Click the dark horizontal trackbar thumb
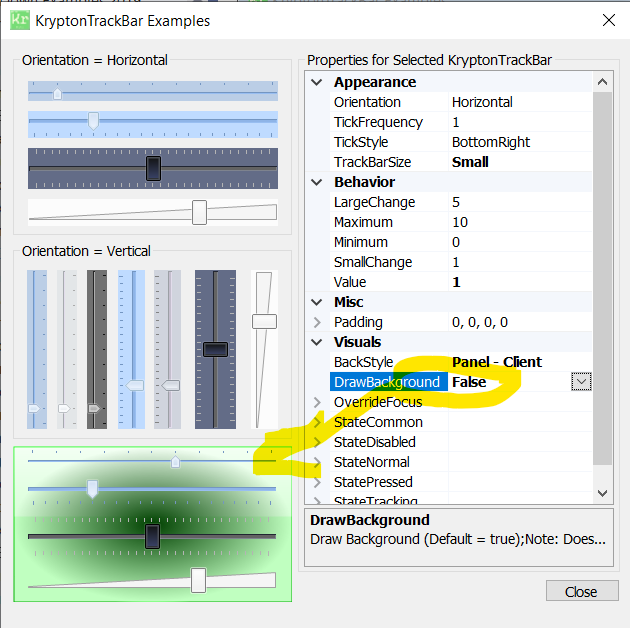The height and width of the screenshot is (628, 630). pyautogui.click(x=153, y=168)
